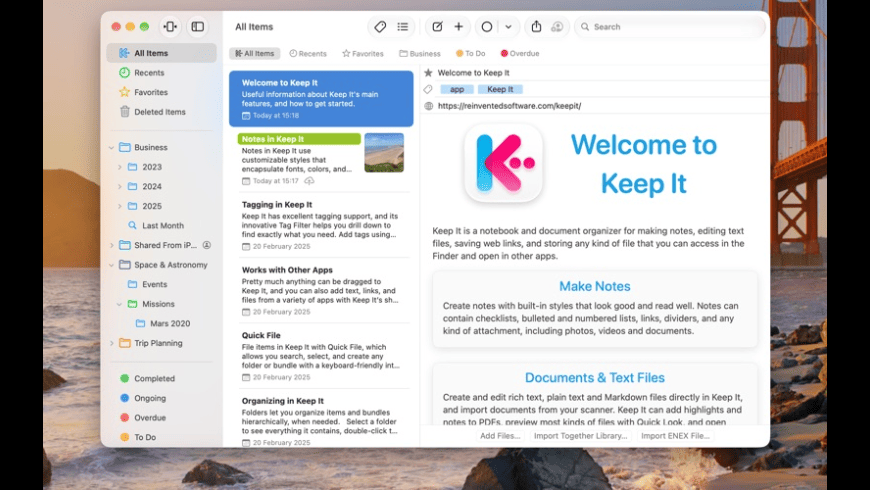870x490 pixels.
Task: Open the Tagging in Keep It item
Action: (321, 225)
